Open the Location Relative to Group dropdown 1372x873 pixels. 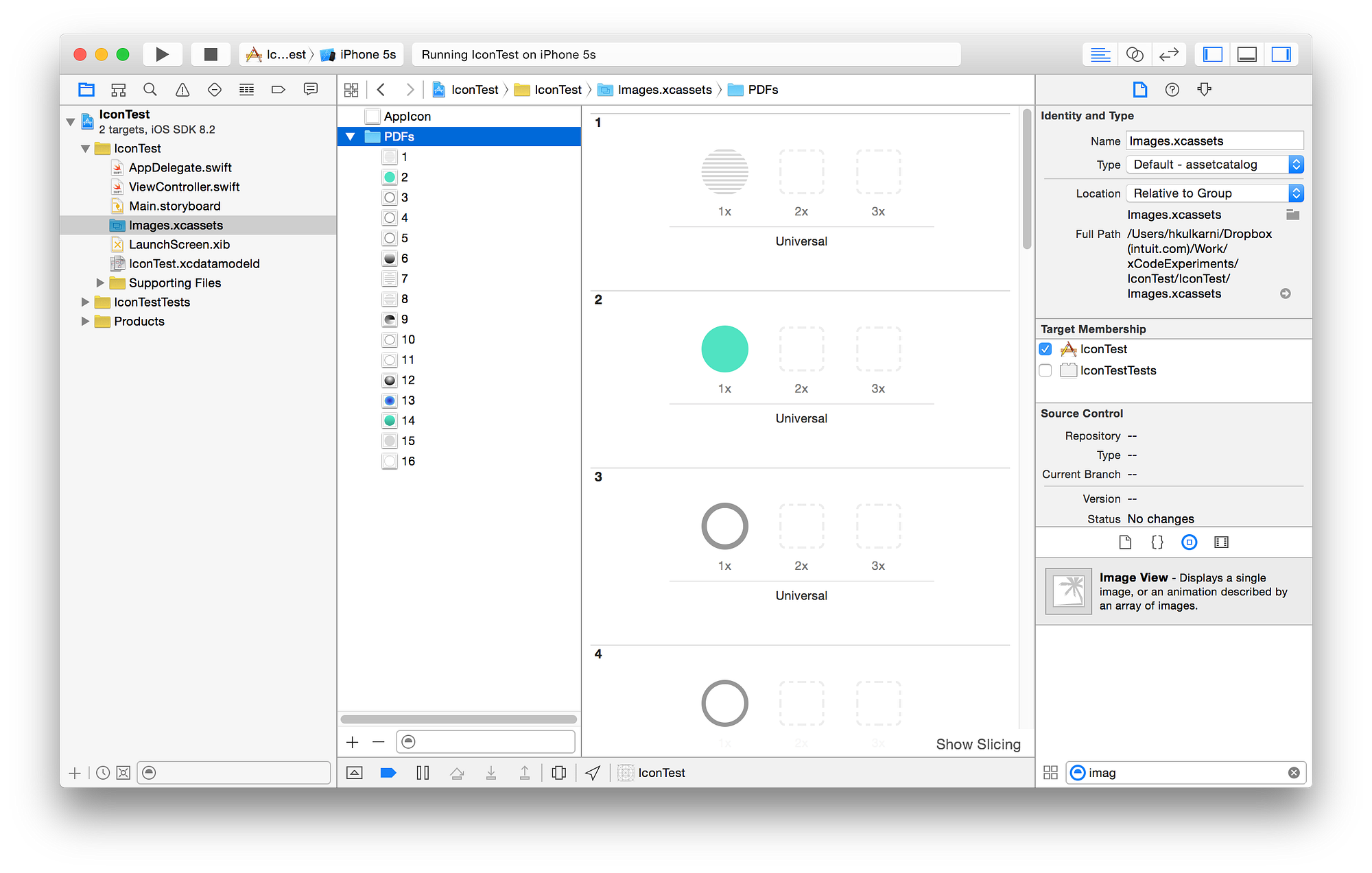tap(1214, 193)
